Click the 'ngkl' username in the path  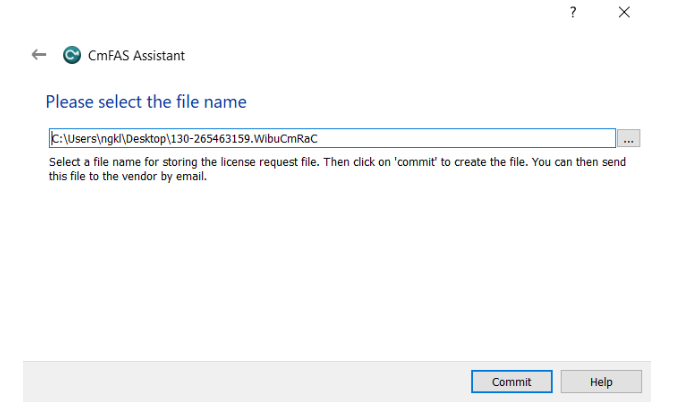coord(111,139)
